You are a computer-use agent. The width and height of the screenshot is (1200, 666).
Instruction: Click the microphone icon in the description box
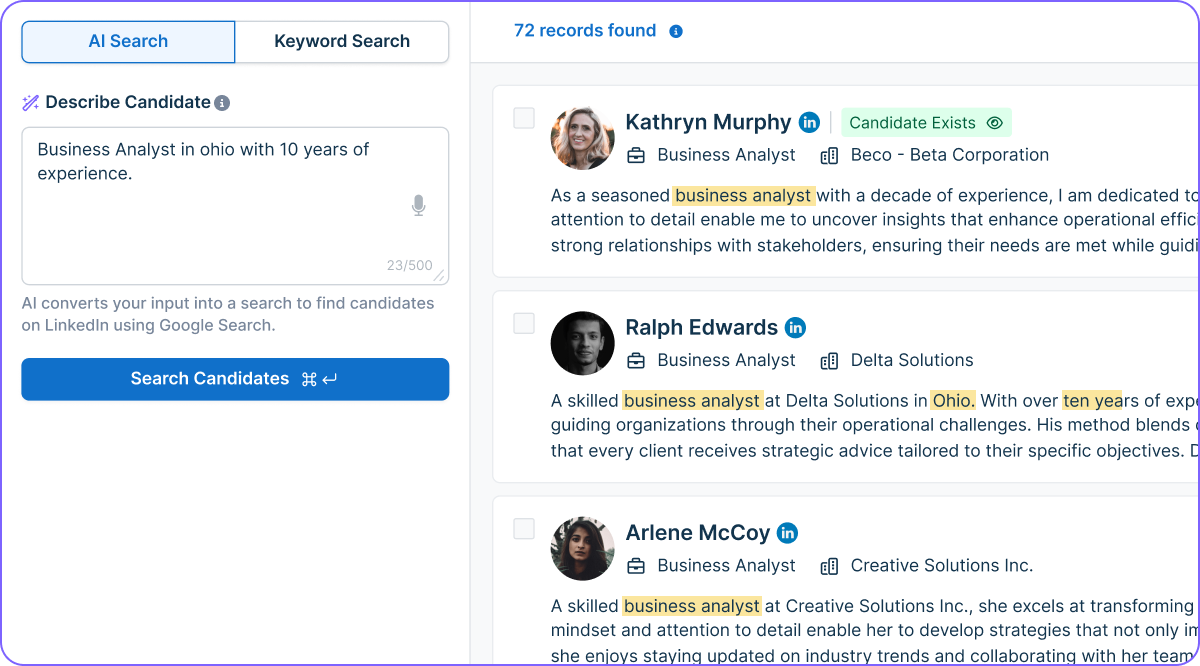click(418, 205)
